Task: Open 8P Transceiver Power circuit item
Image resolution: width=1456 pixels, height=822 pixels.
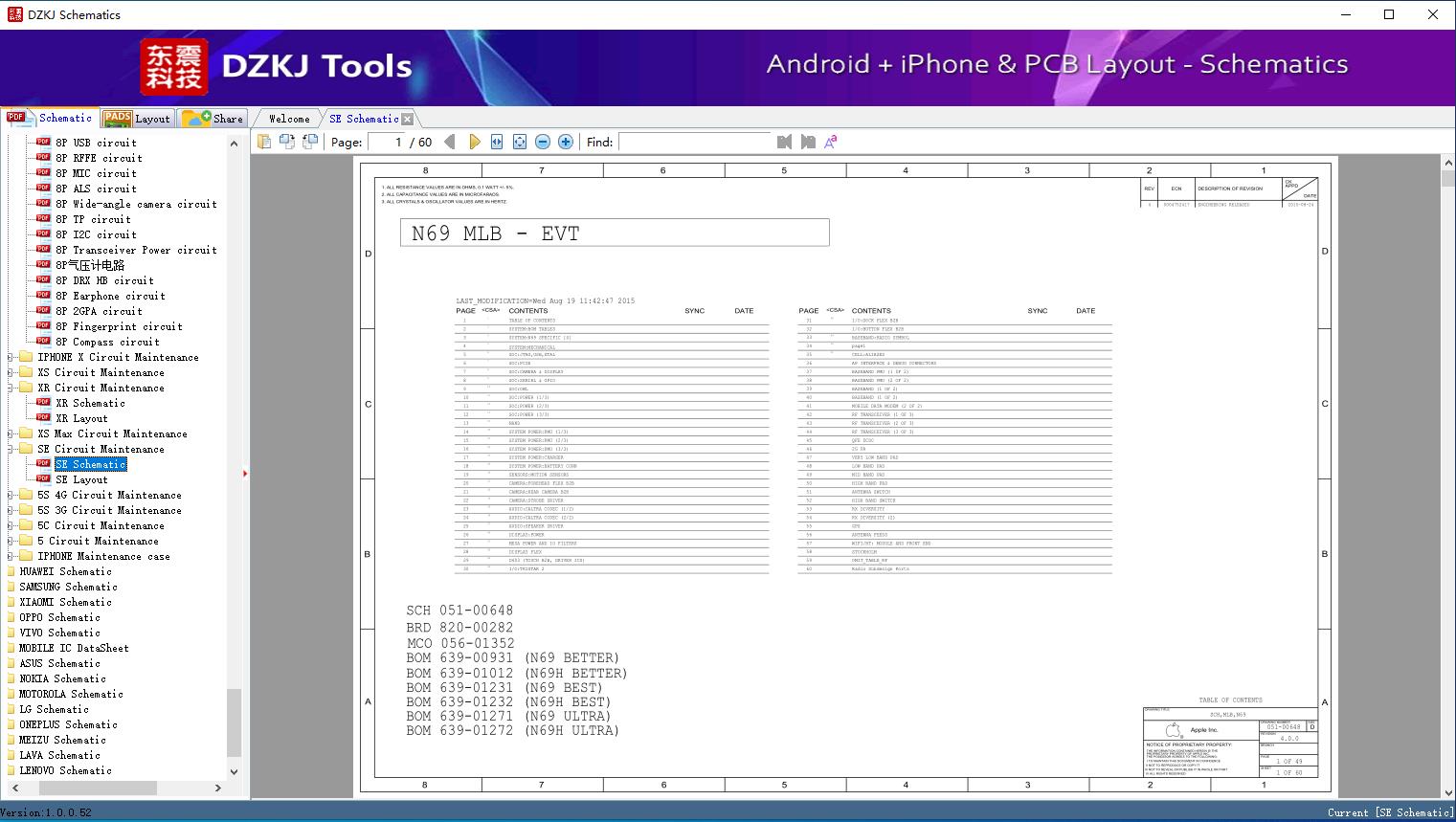Action: tap(136, 250)
